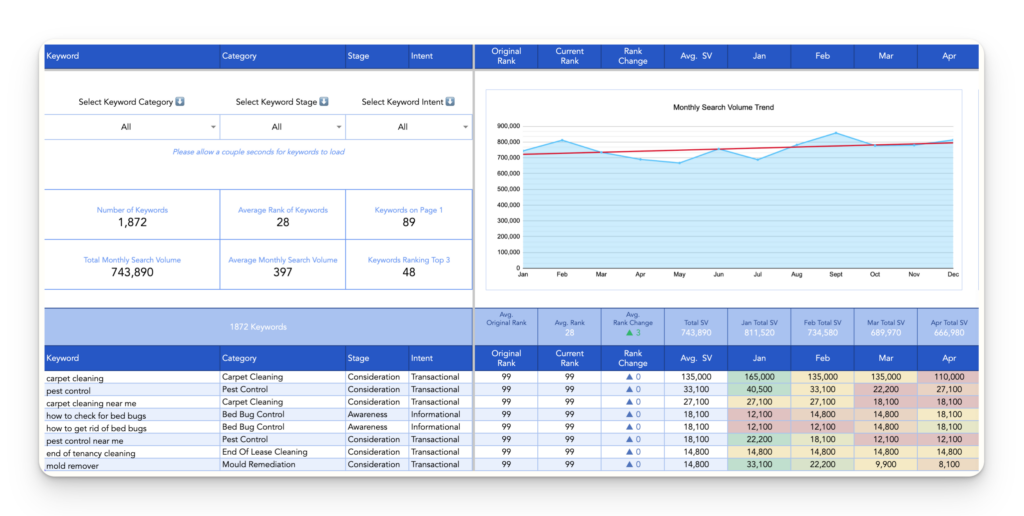Open the Keyword Intent dropdown set to All
Screen dimensions: 1024x516
coord(409,127)
